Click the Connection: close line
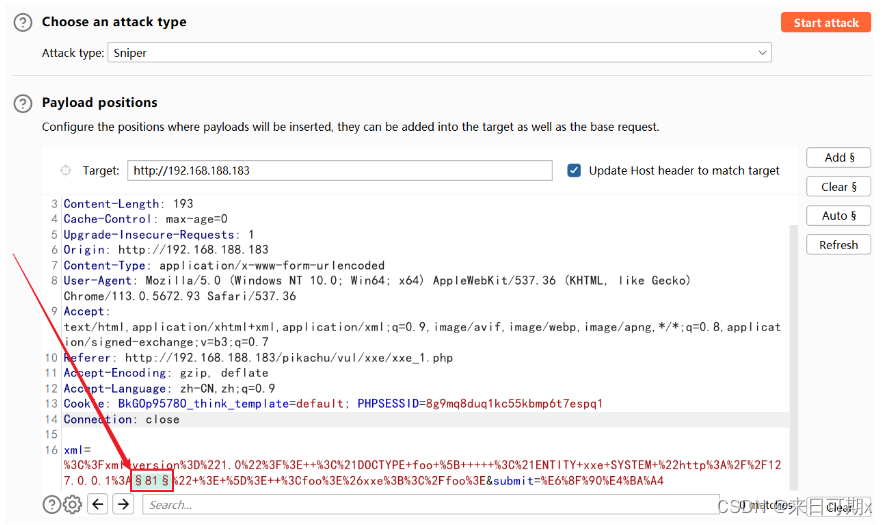 (121, 420)
